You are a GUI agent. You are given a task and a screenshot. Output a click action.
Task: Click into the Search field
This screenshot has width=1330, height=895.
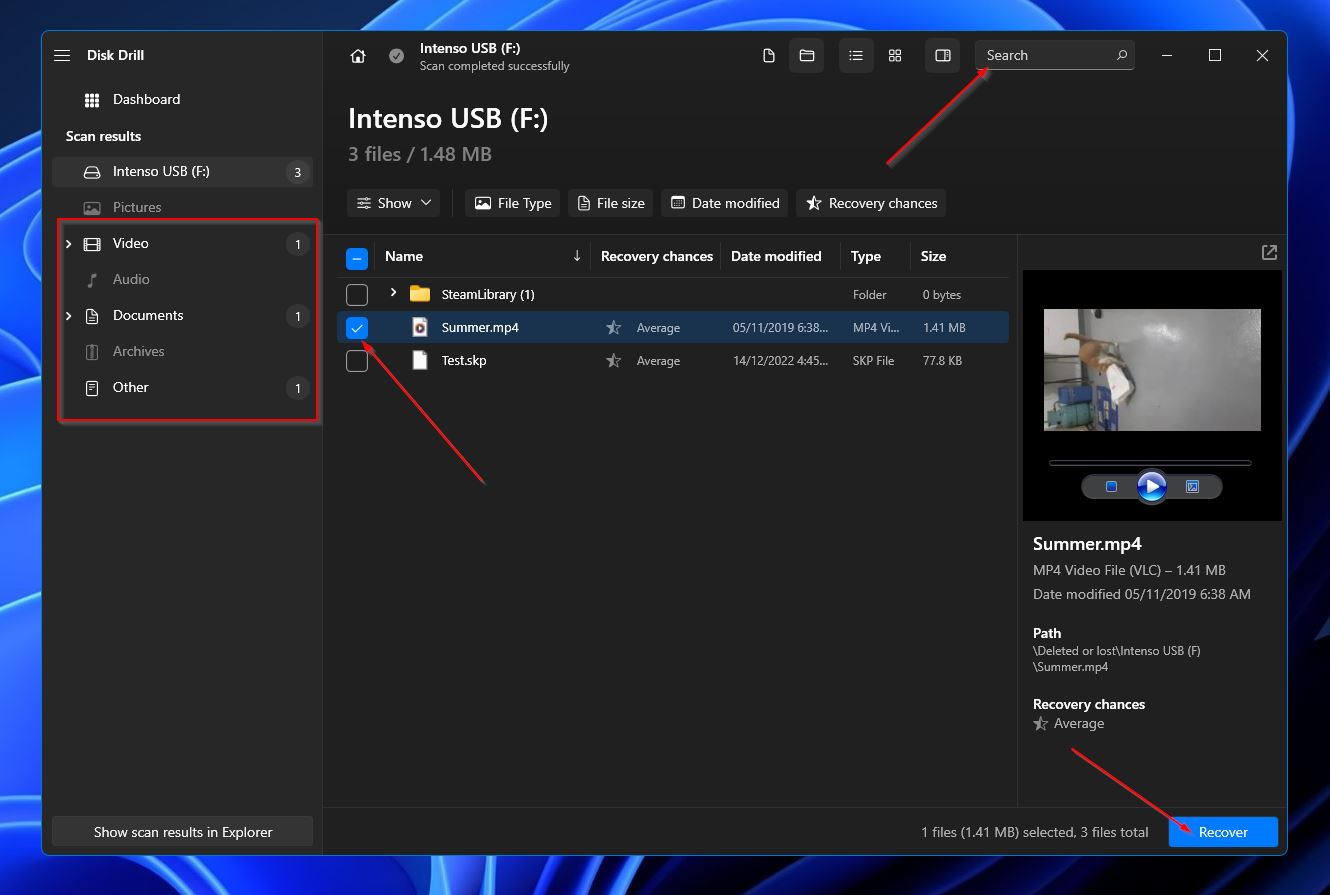1045,56
